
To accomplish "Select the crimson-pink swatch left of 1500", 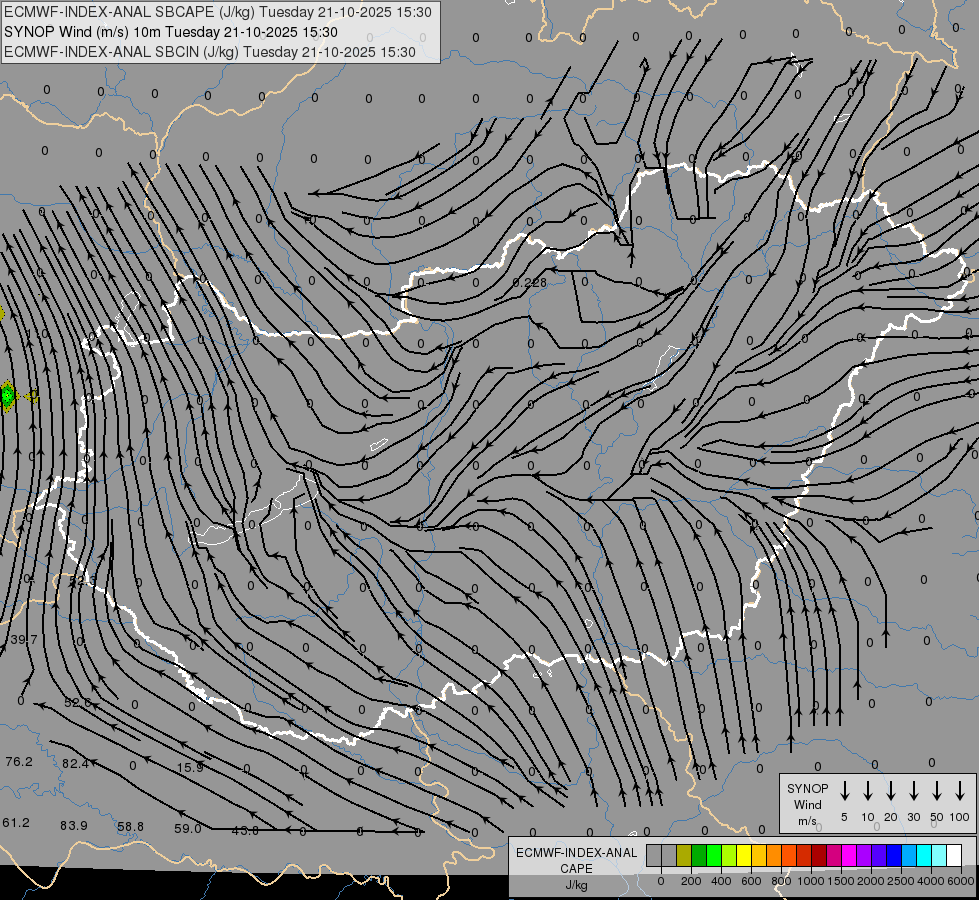I will point(835,855).
